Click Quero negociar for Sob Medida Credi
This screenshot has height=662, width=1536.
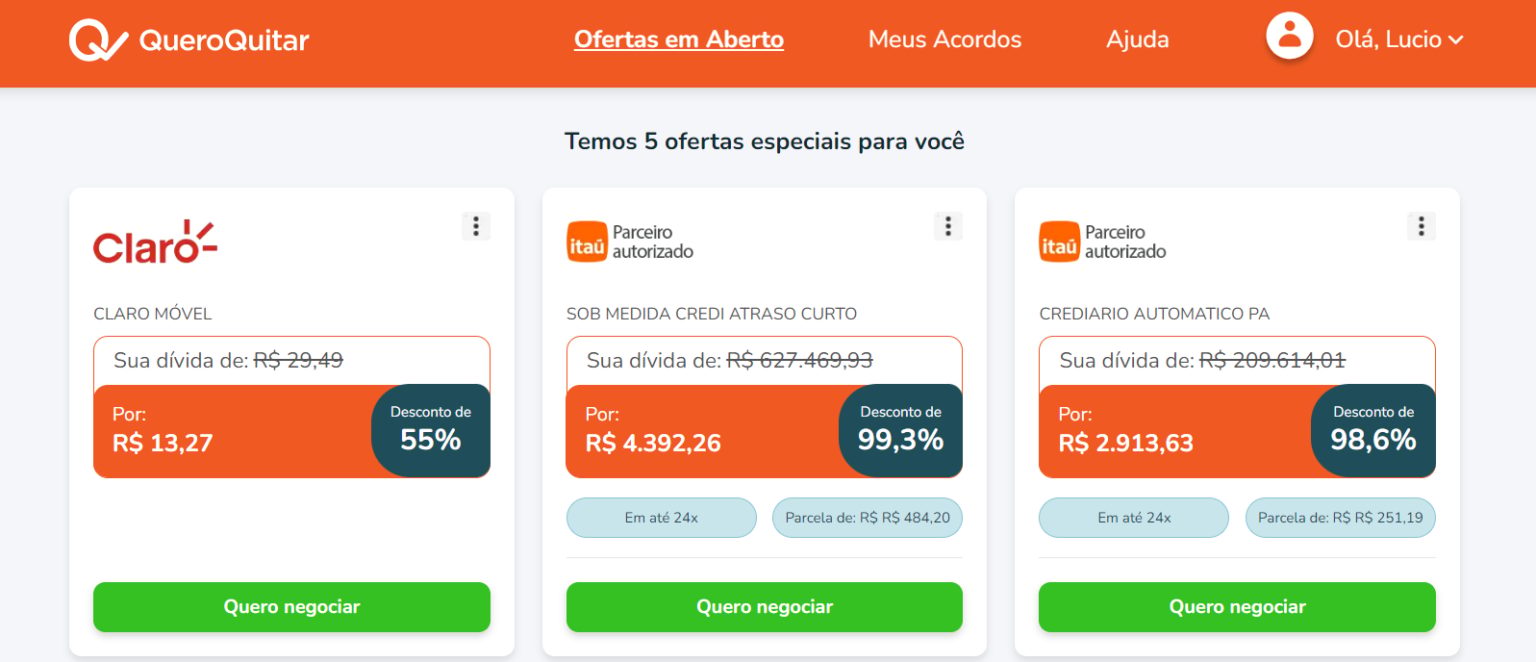click(x=764, y=607)
